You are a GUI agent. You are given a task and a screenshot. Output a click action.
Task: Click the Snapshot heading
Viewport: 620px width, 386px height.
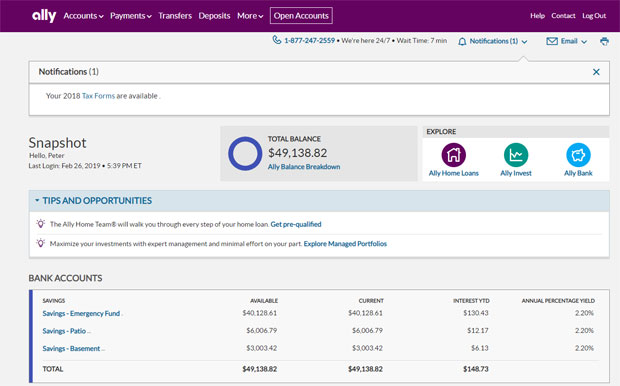click(57, 143)
